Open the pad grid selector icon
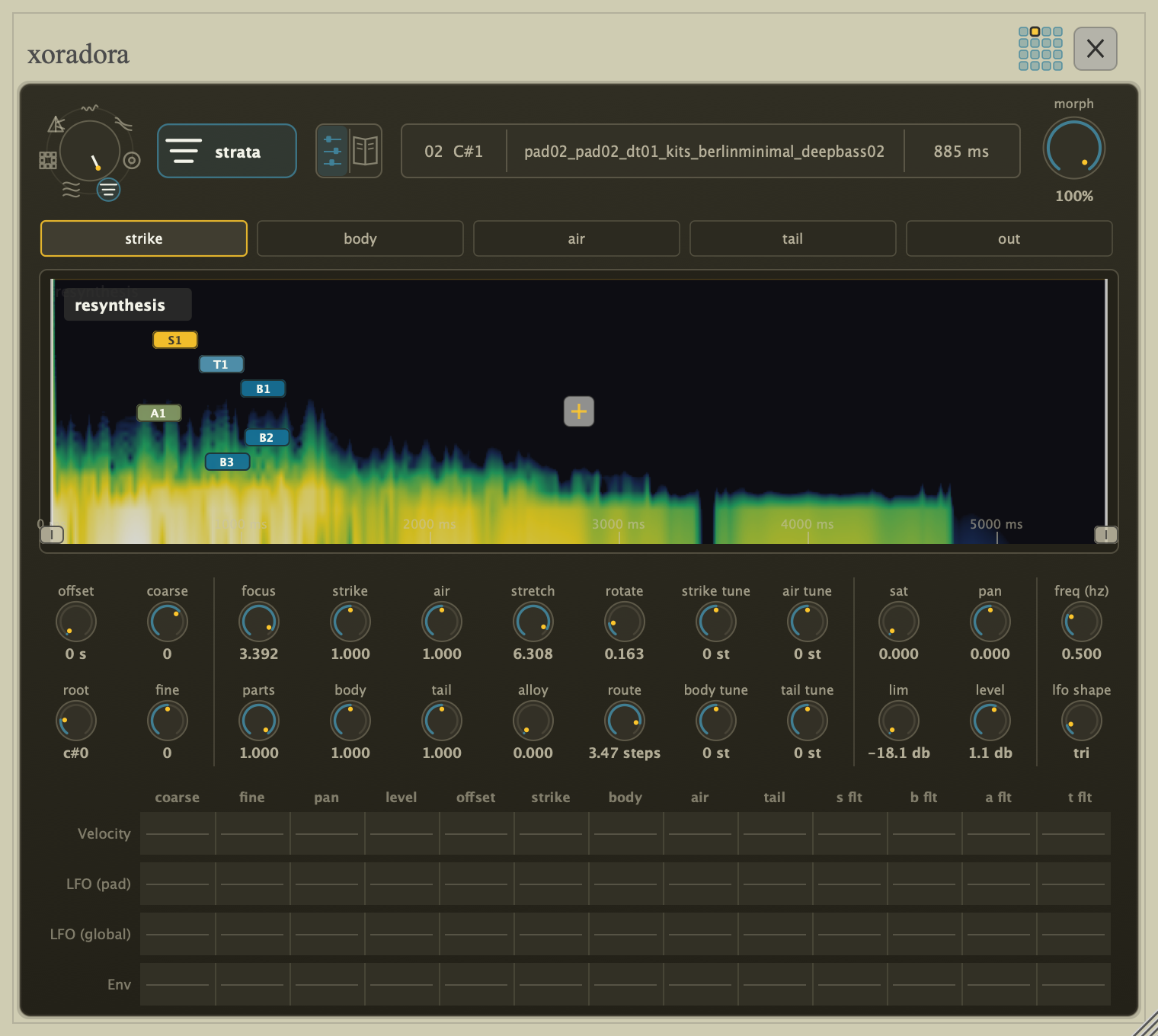Image resolution: width=1158 pixels, height=1036 pixels. pyautogui.click(x=1041, y=49)
